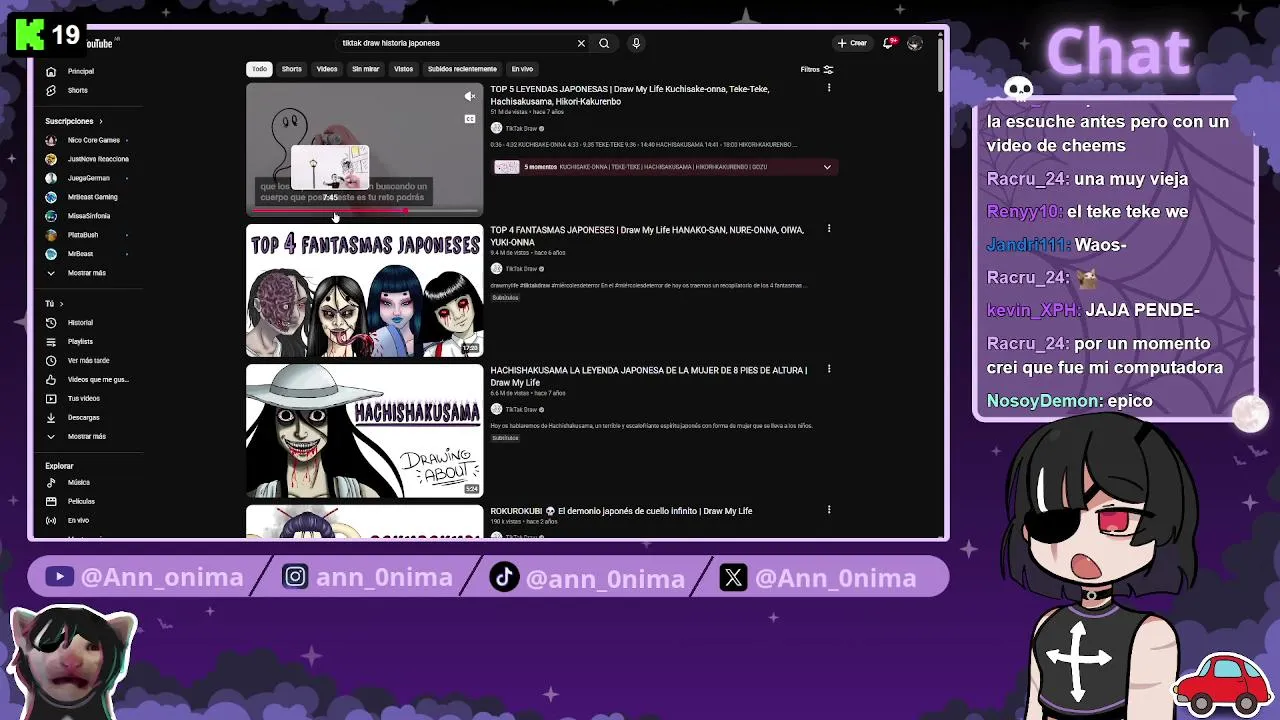Clear the search box with X

(x=581, y=43)
